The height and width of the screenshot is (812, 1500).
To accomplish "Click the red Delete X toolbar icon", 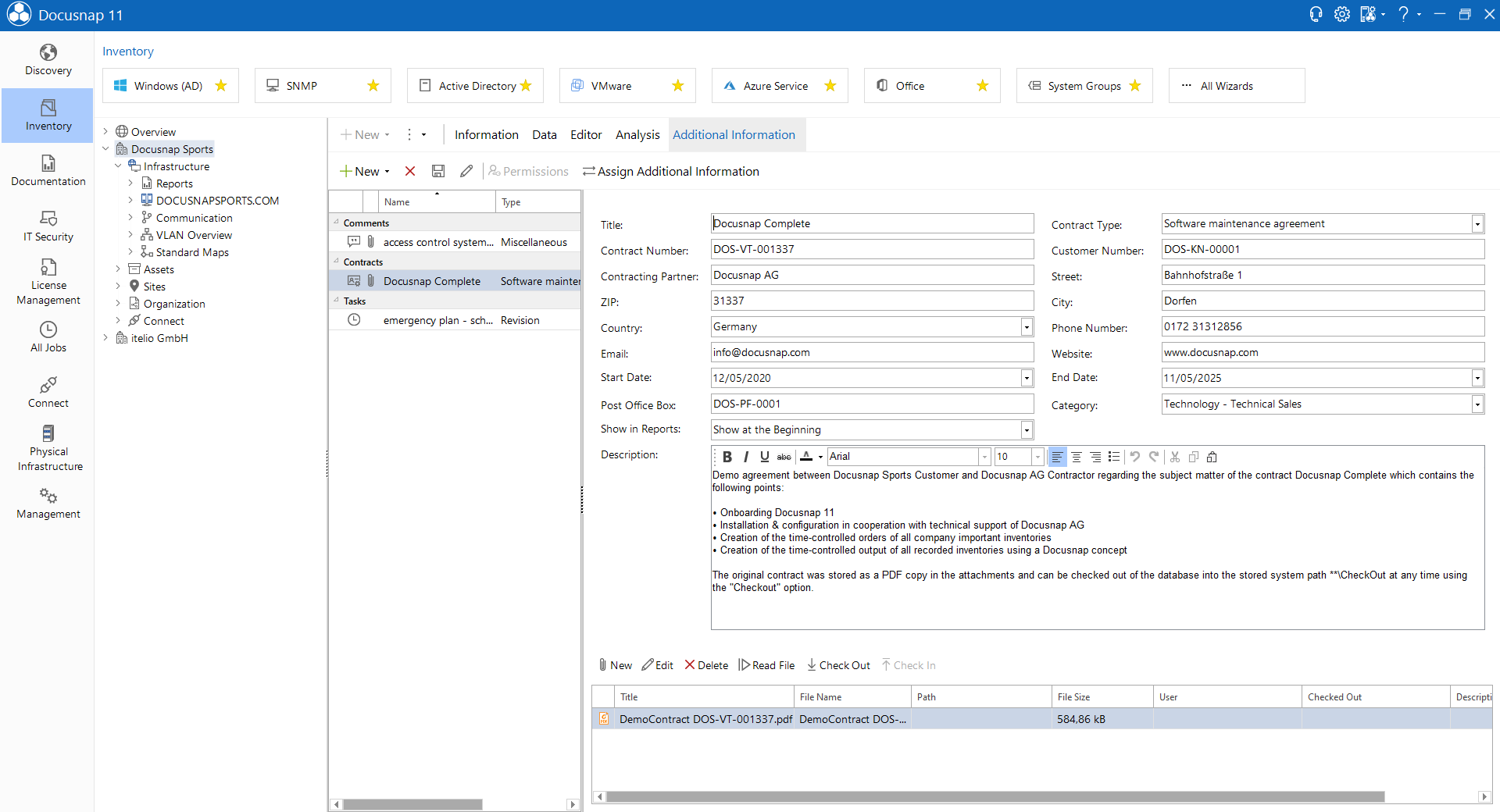I will (410, 171).
